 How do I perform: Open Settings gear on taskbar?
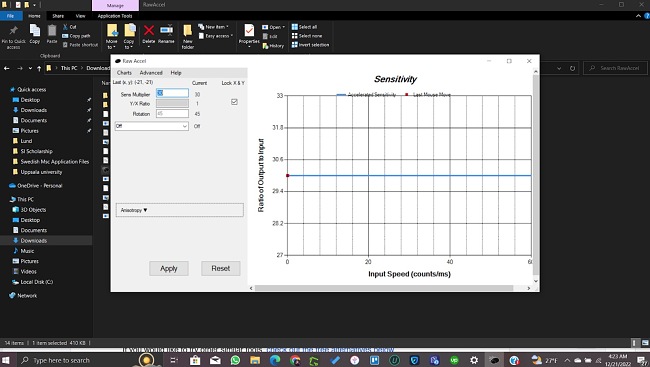tap(474, 360)
